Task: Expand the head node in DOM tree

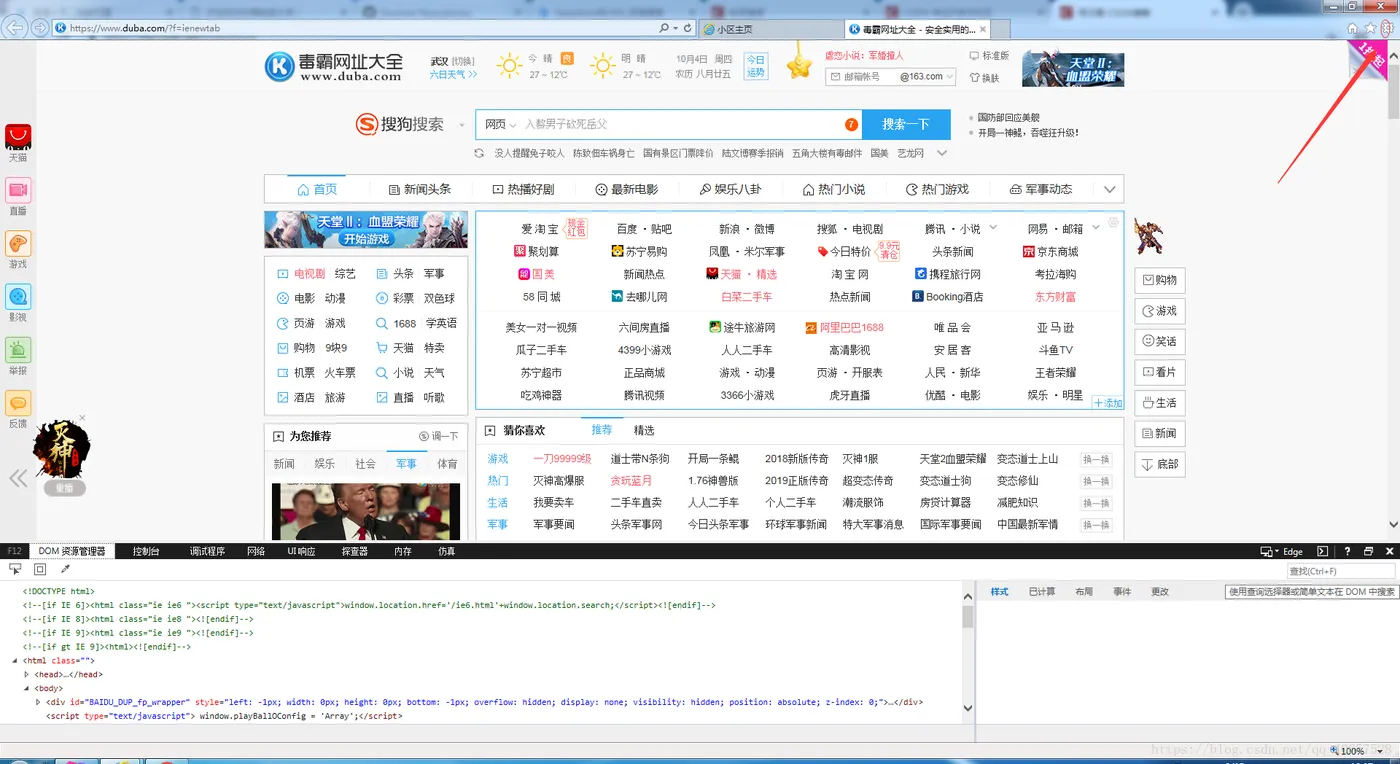Action: click(x=27, y=674)
